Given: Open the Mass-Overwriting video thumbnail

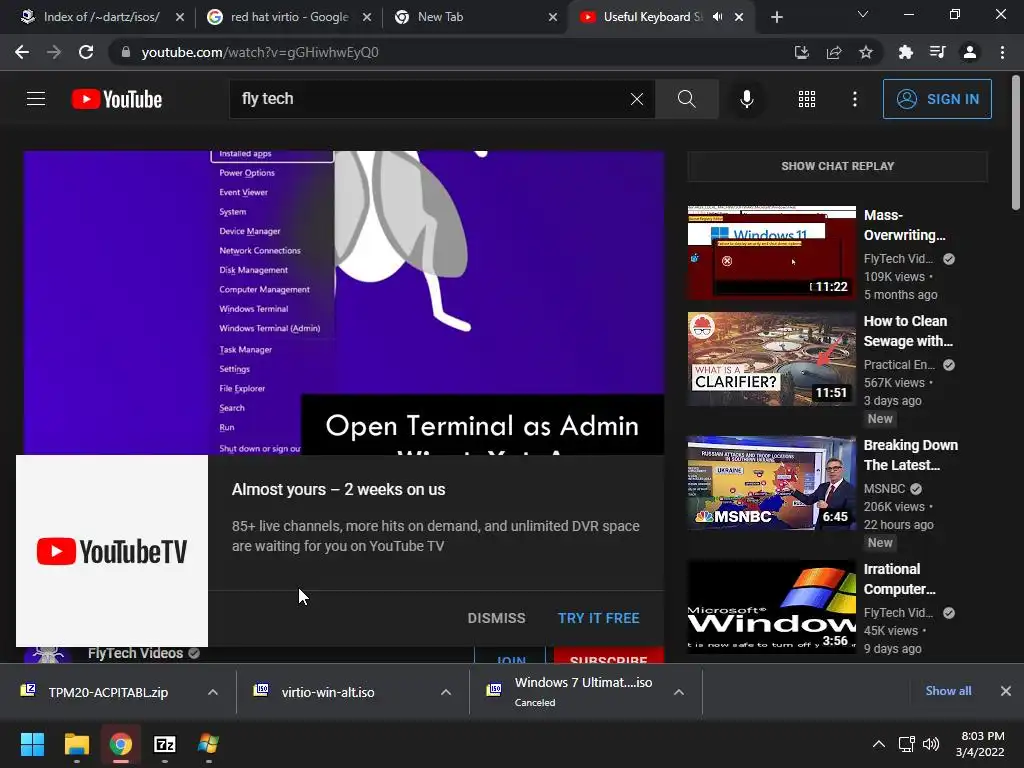Looking at the screenshot, I should pos(771,252).
